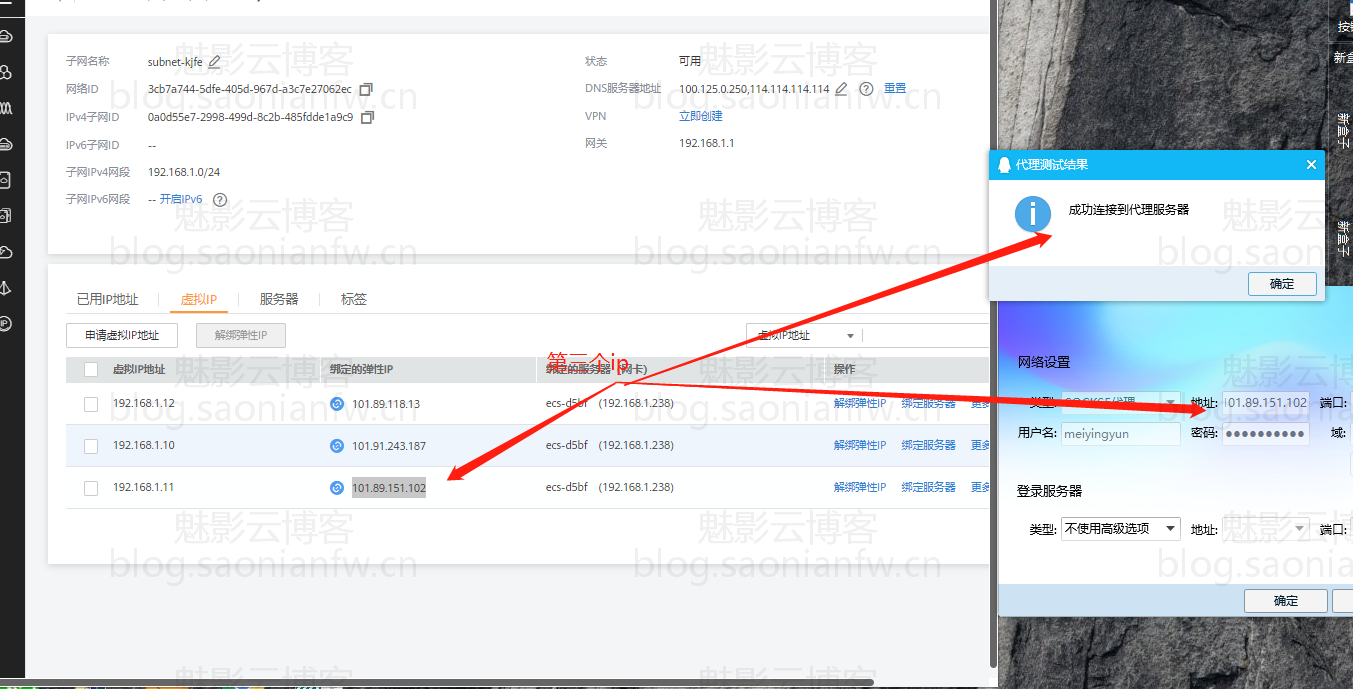Viewport: 1353px width, 689px height.
Task: Click the 绑定的弹性IP column header
Action: [362, 370]
